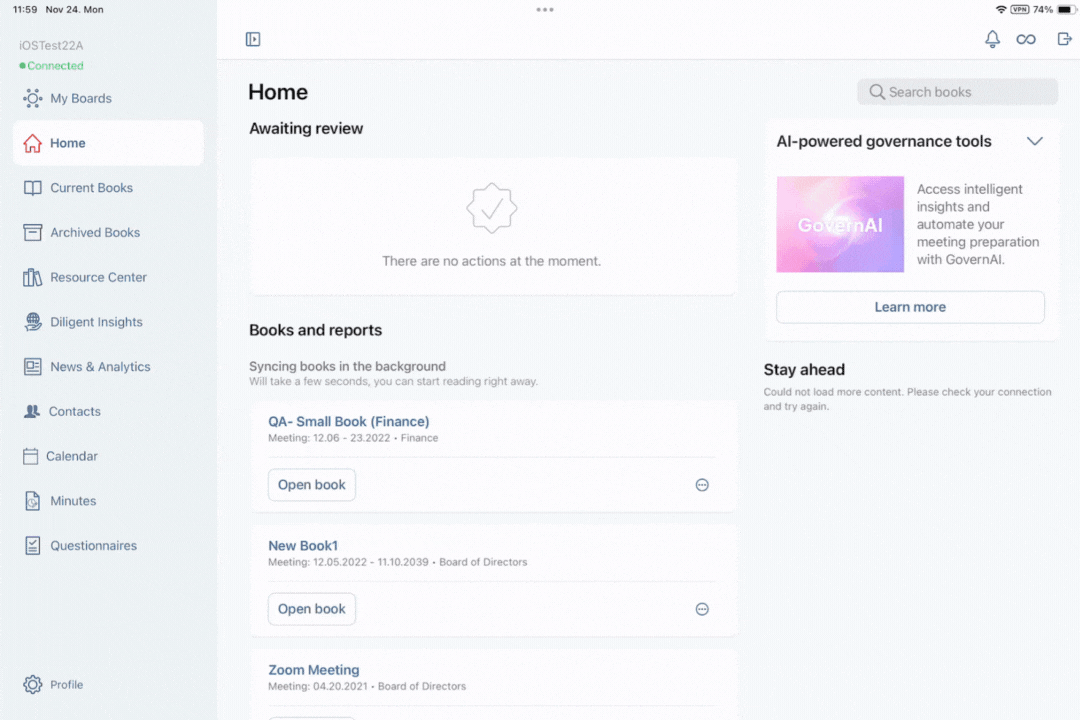Click the News & Analytics newspaper icon

pos(32,367)
